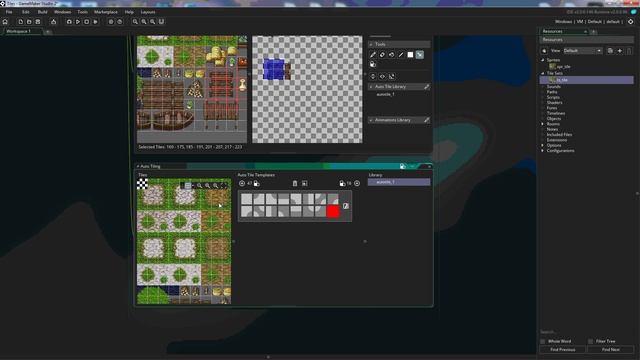This screenshot has height=360, width=640.
Task: Expand the Options folder
Action: 543,145
